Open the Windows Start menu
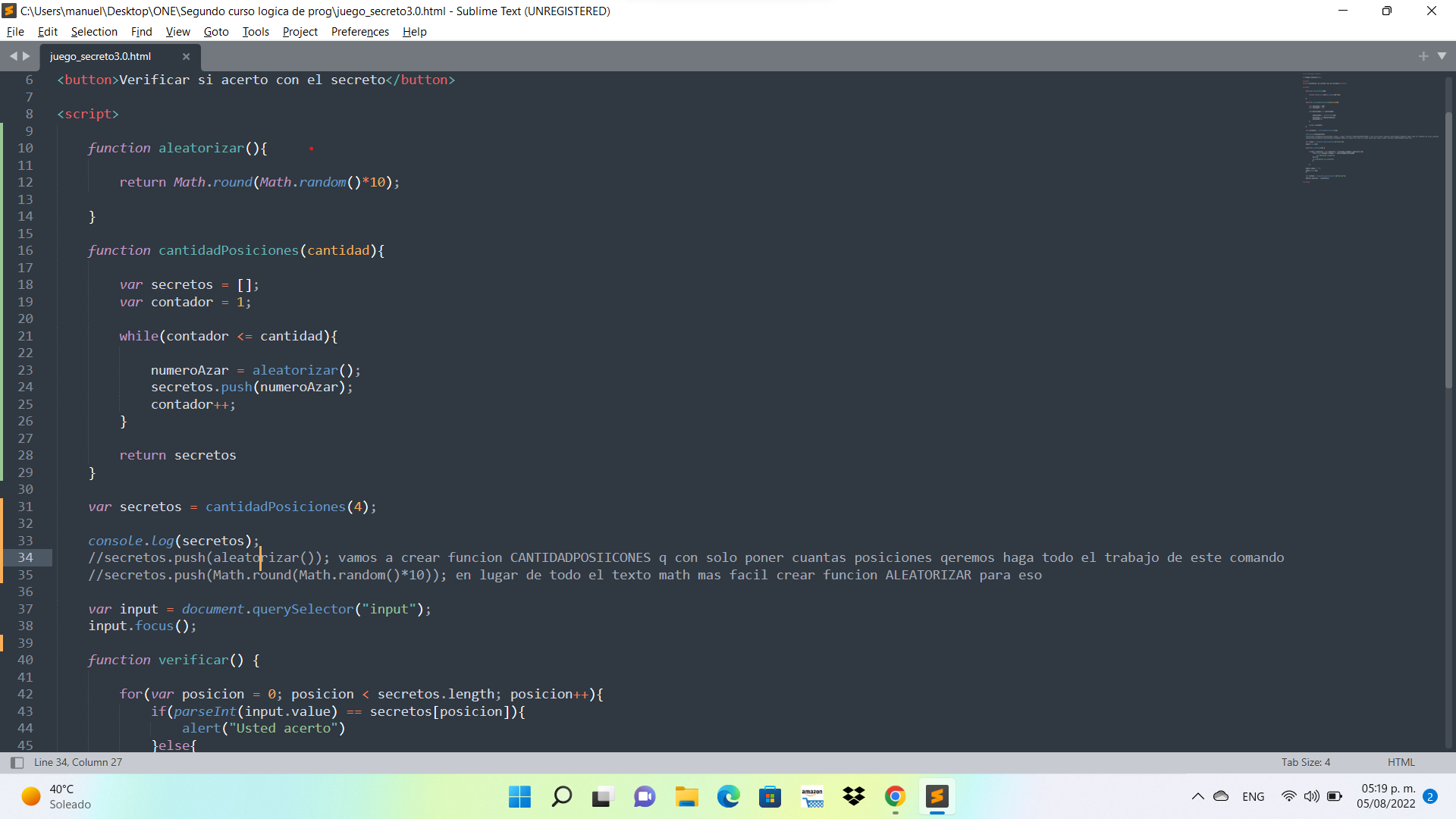 click(x=519, y=796)
